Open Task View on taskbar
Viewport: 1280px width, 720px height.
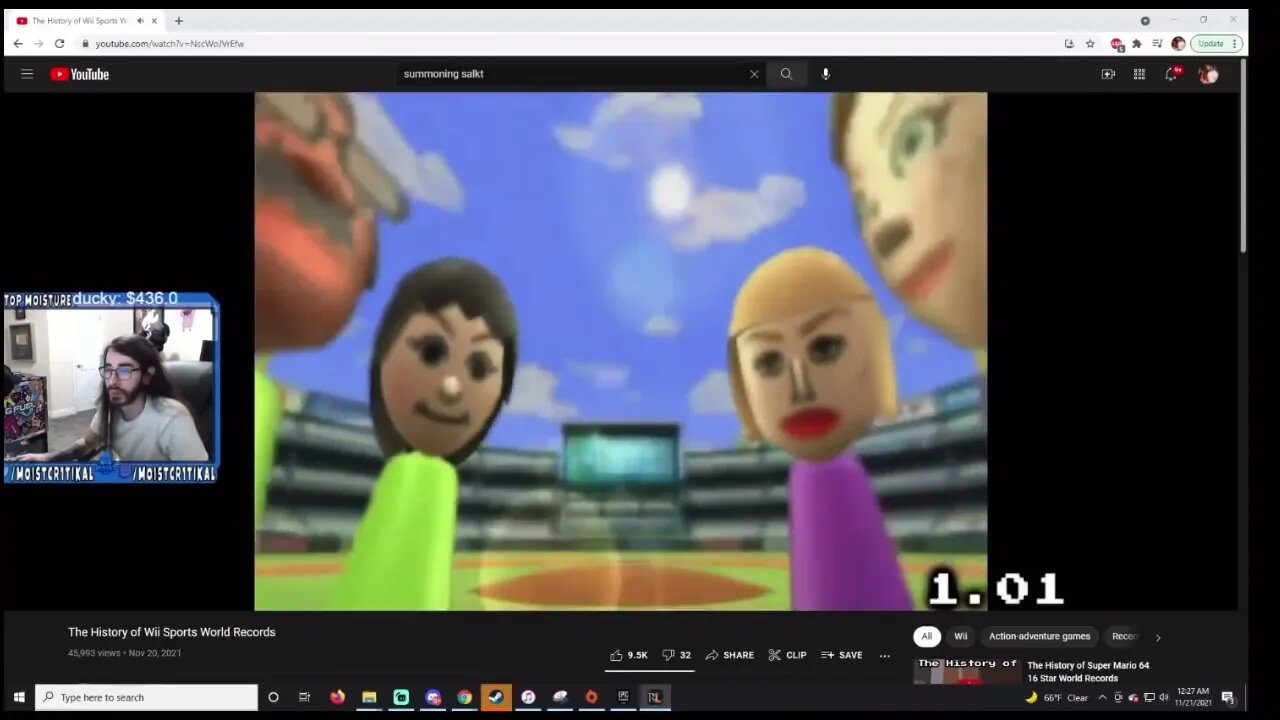(305, 697)
